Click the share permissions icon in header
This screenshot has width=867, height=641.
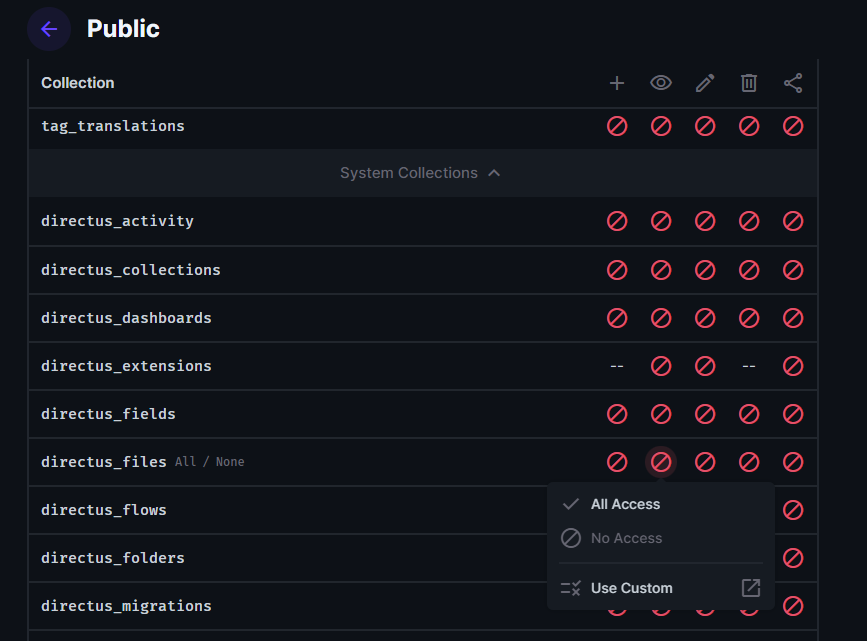pos(793,83)
